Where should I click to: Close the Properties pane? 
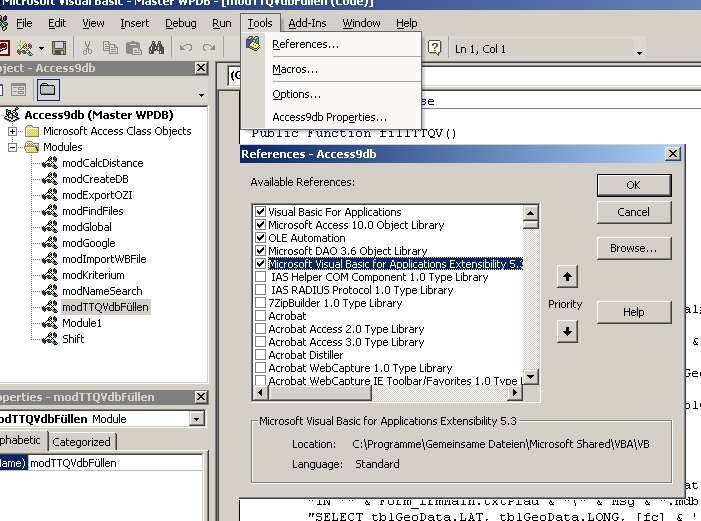coord(201,397)
